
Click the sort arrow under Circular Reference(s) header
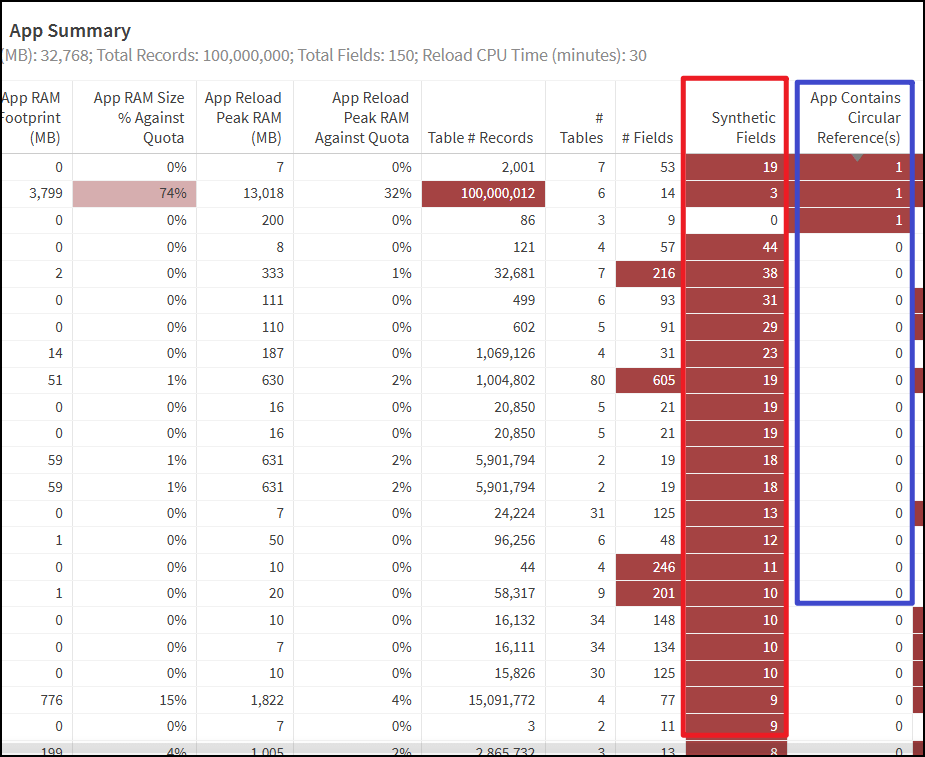857,157
